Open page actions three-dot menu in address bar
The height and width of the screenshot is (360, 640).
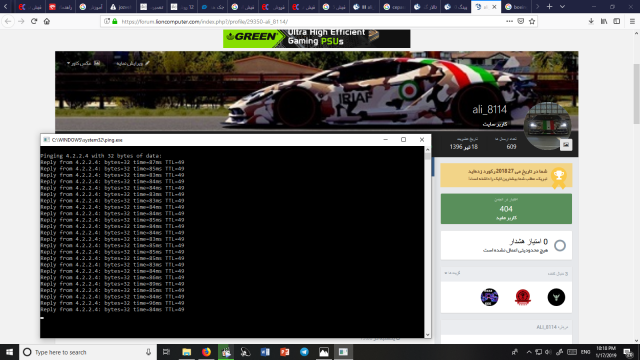[509, 21]
